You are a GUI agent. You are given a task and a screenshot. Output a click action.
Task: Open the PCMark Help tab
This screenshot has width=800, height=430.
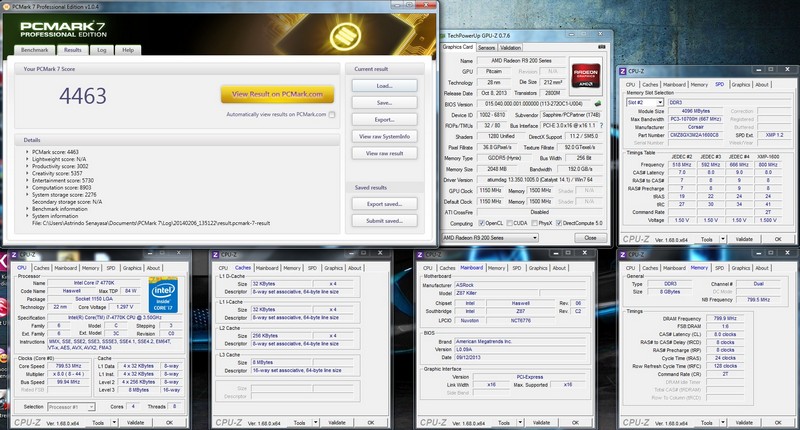128,50
